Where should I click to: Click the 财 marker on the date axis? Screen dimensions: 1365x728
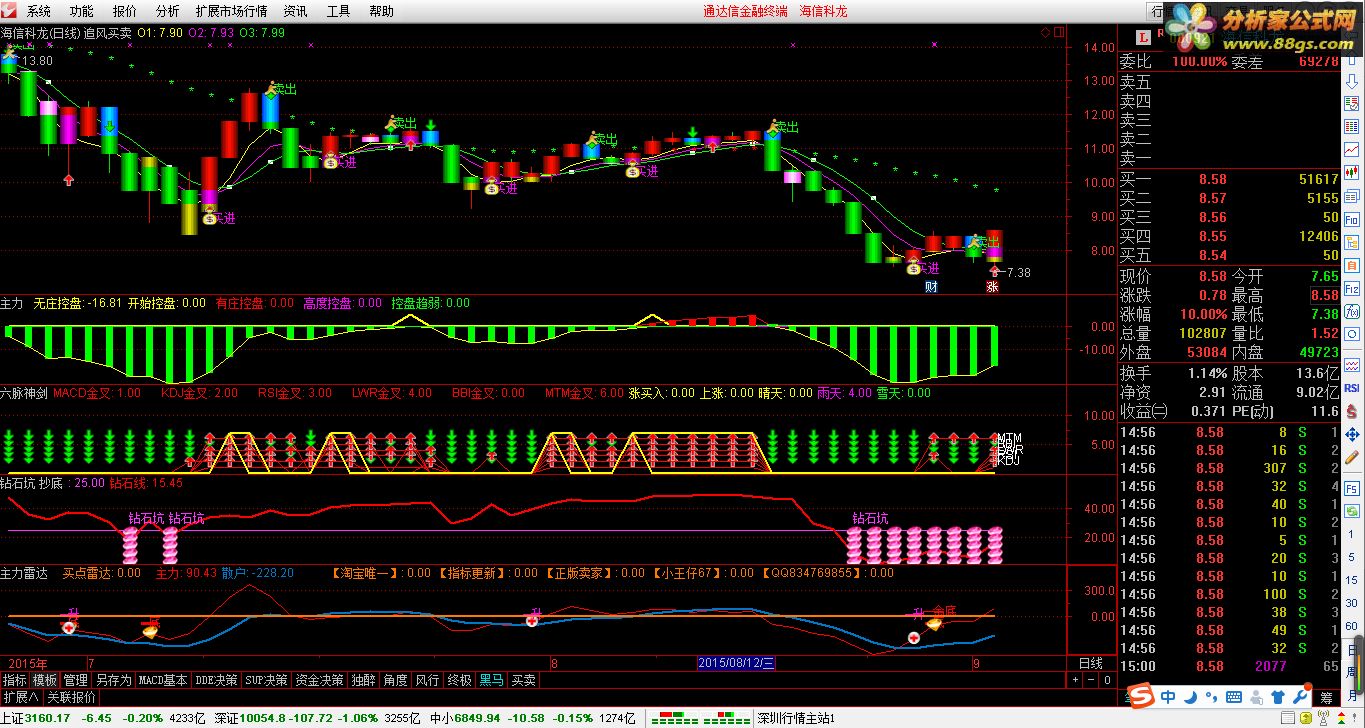930,286
